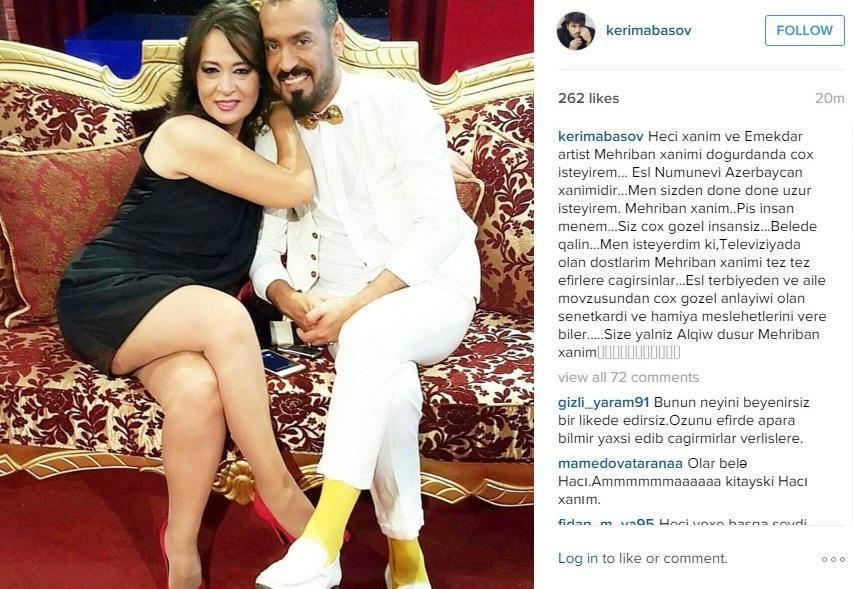Click the FOLLOW button
853x589 pixels.
coord(804,30)
